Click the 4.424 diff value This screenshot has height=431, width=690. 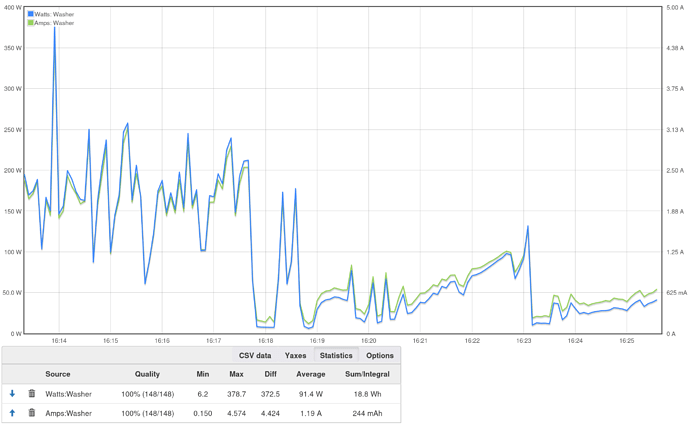tap(270, 413)
